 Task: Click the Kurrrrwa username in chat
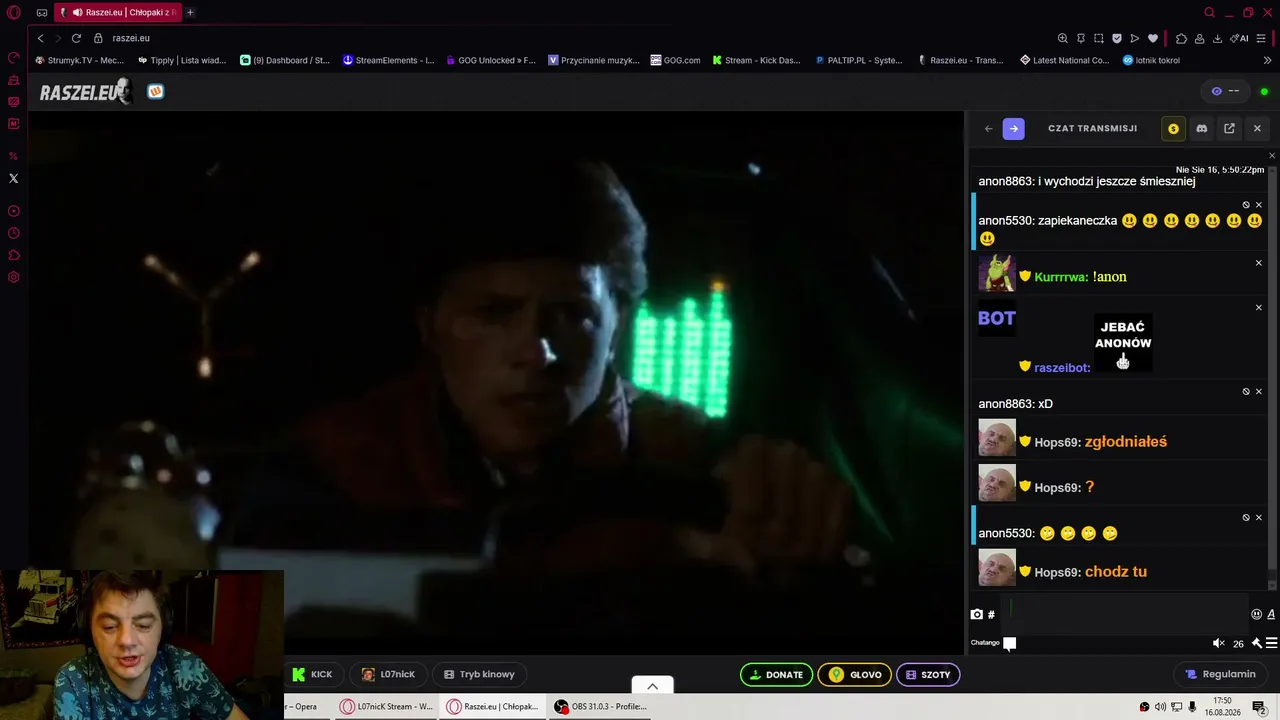pyautogui.click(x=1061, y=277)
